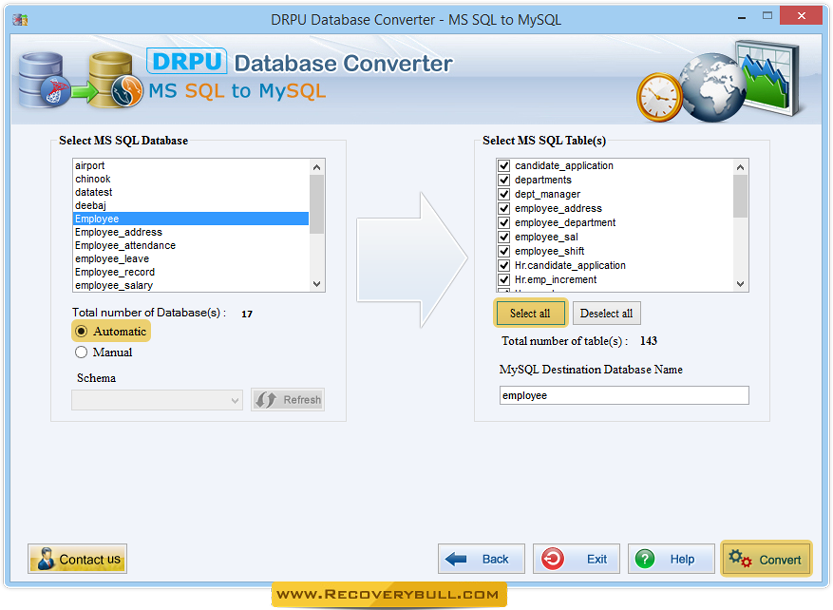Select the Manual radio button
This screenshot has height=610, width=833.
81,352
